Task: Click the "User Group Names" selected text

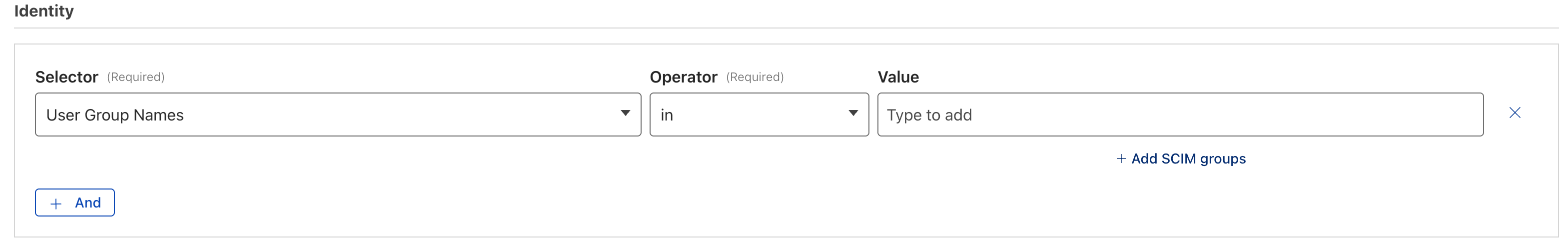Action: click(x=115, y=115)
